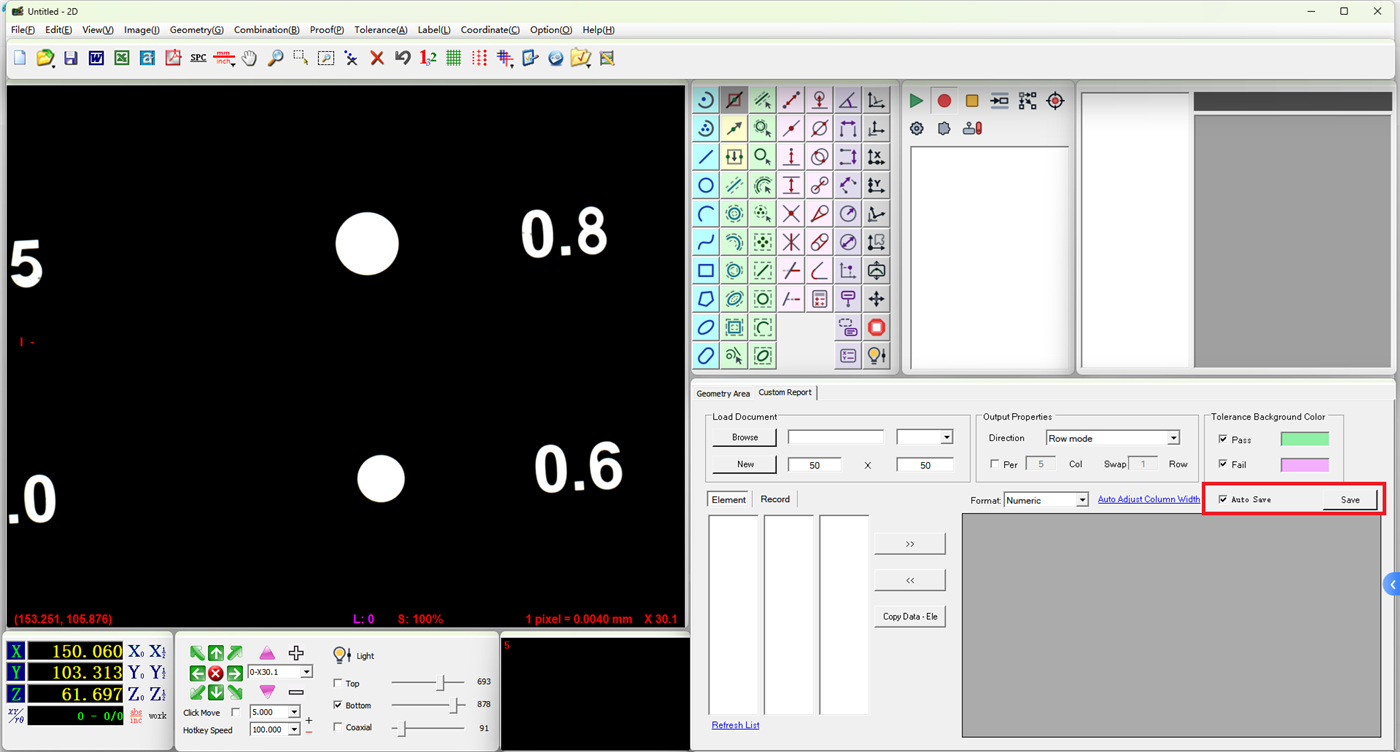
Task: Click the Browse button
Action: tap(745, 437)
